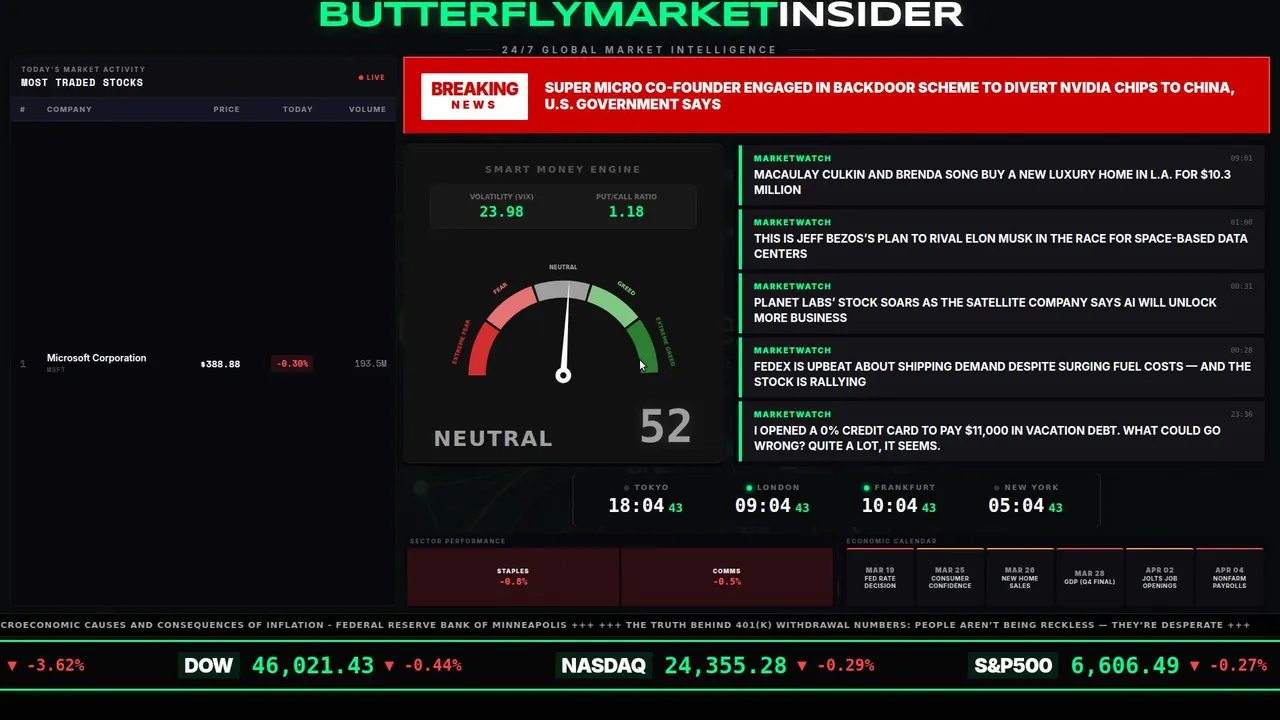The image size is (1280, 720).
Task: Open the APR 04 Nonfarm Payrolls event
Action: click(x=1230, y=577)
